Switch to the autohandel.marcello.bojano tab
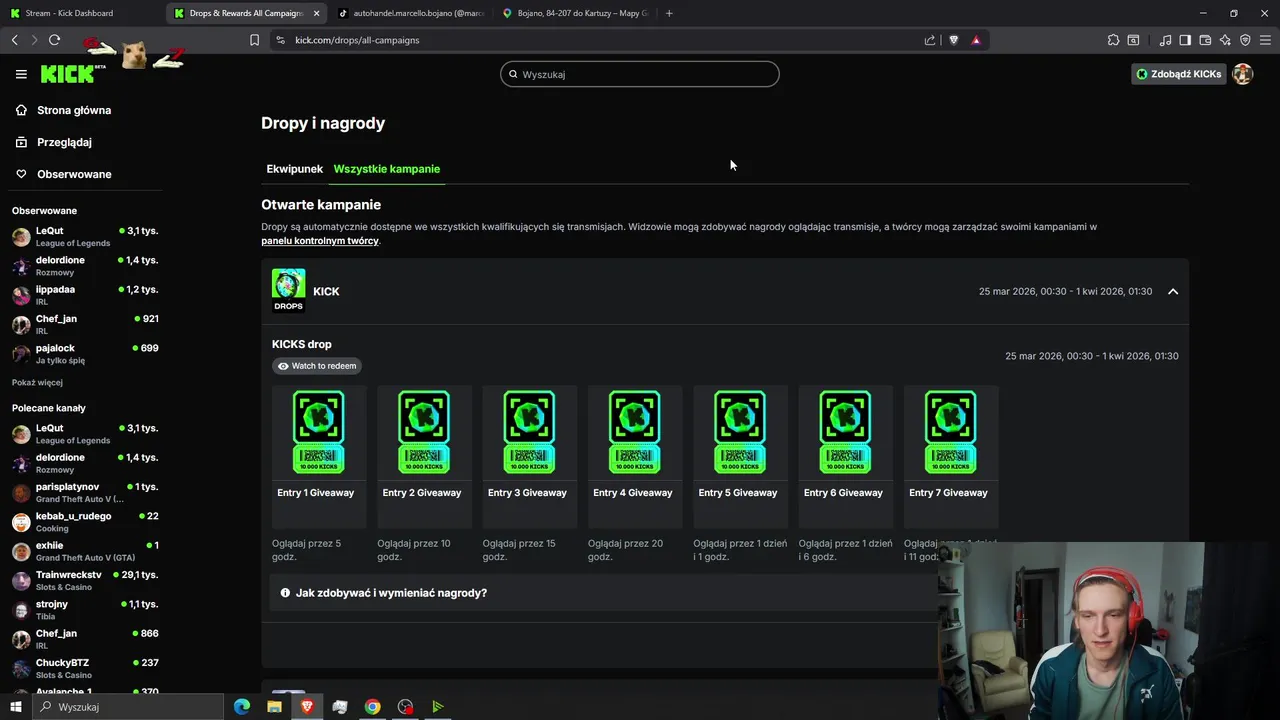 tap(411, 13)
